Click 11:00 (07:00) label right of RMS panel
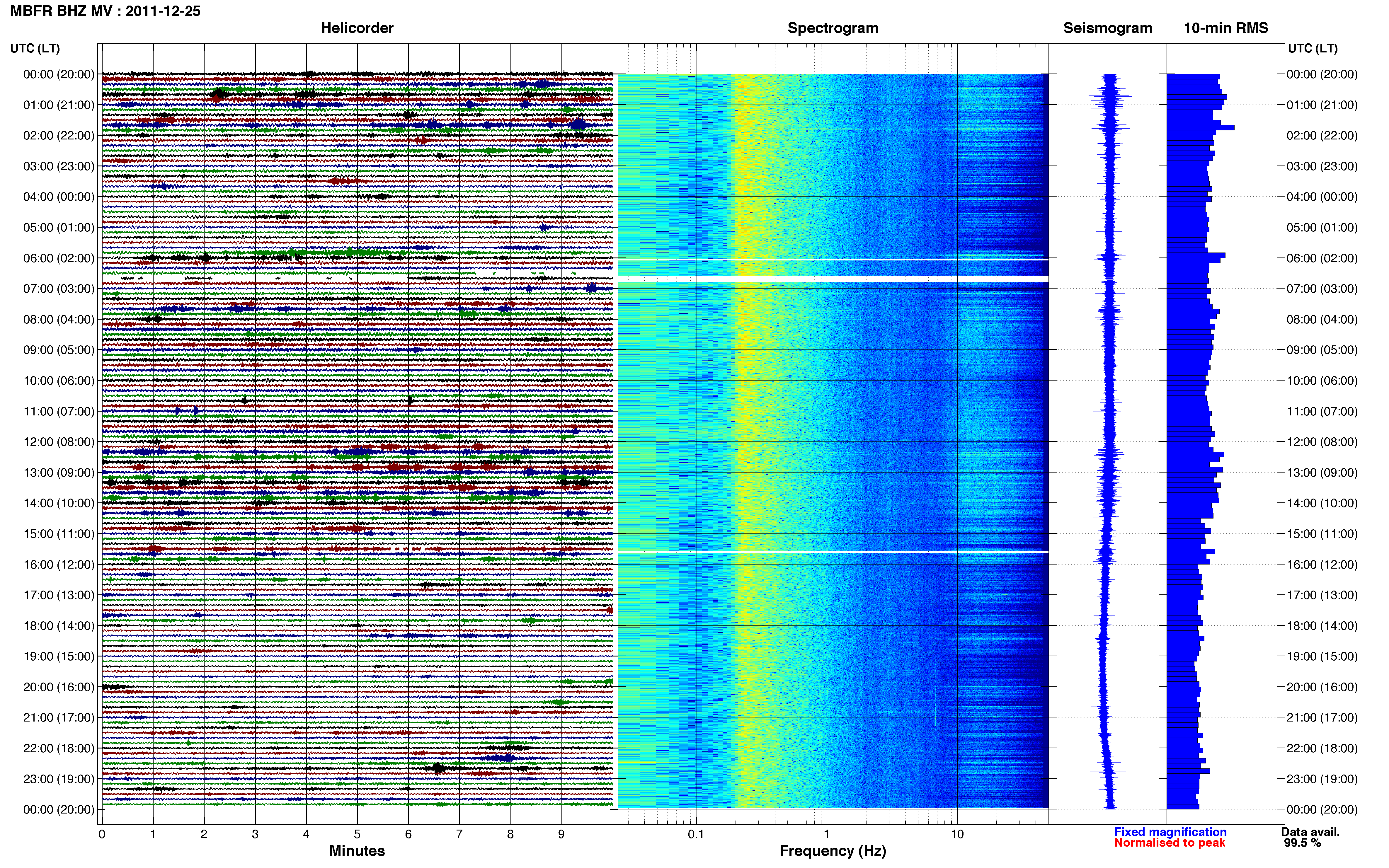Viewport: 1389px width, 868px height. [1322, 412]
